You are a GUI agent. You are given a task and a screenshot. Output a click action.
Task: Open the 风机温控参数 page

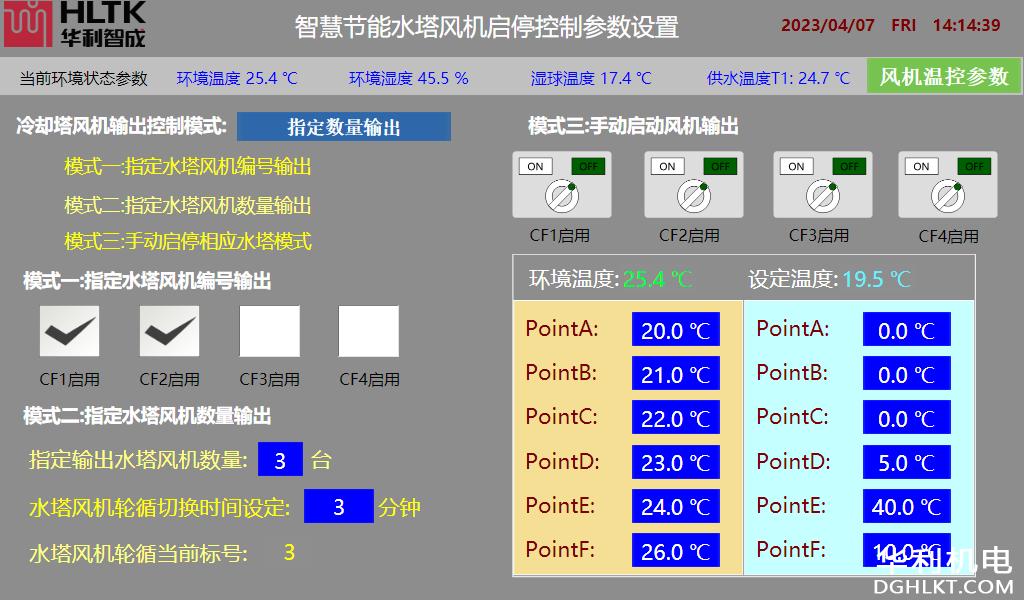944,77
